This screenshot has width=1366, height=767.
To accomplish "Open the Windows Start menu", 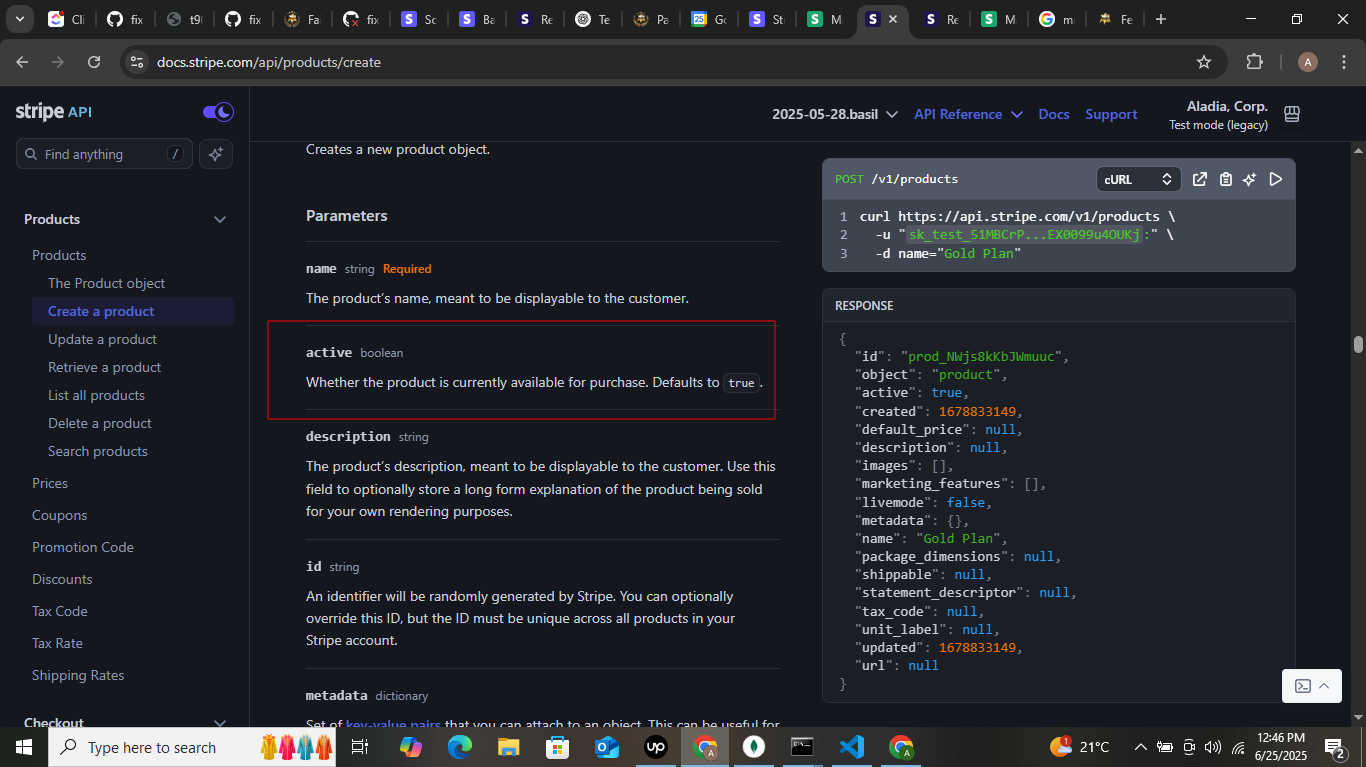I will tap(24, 747).
